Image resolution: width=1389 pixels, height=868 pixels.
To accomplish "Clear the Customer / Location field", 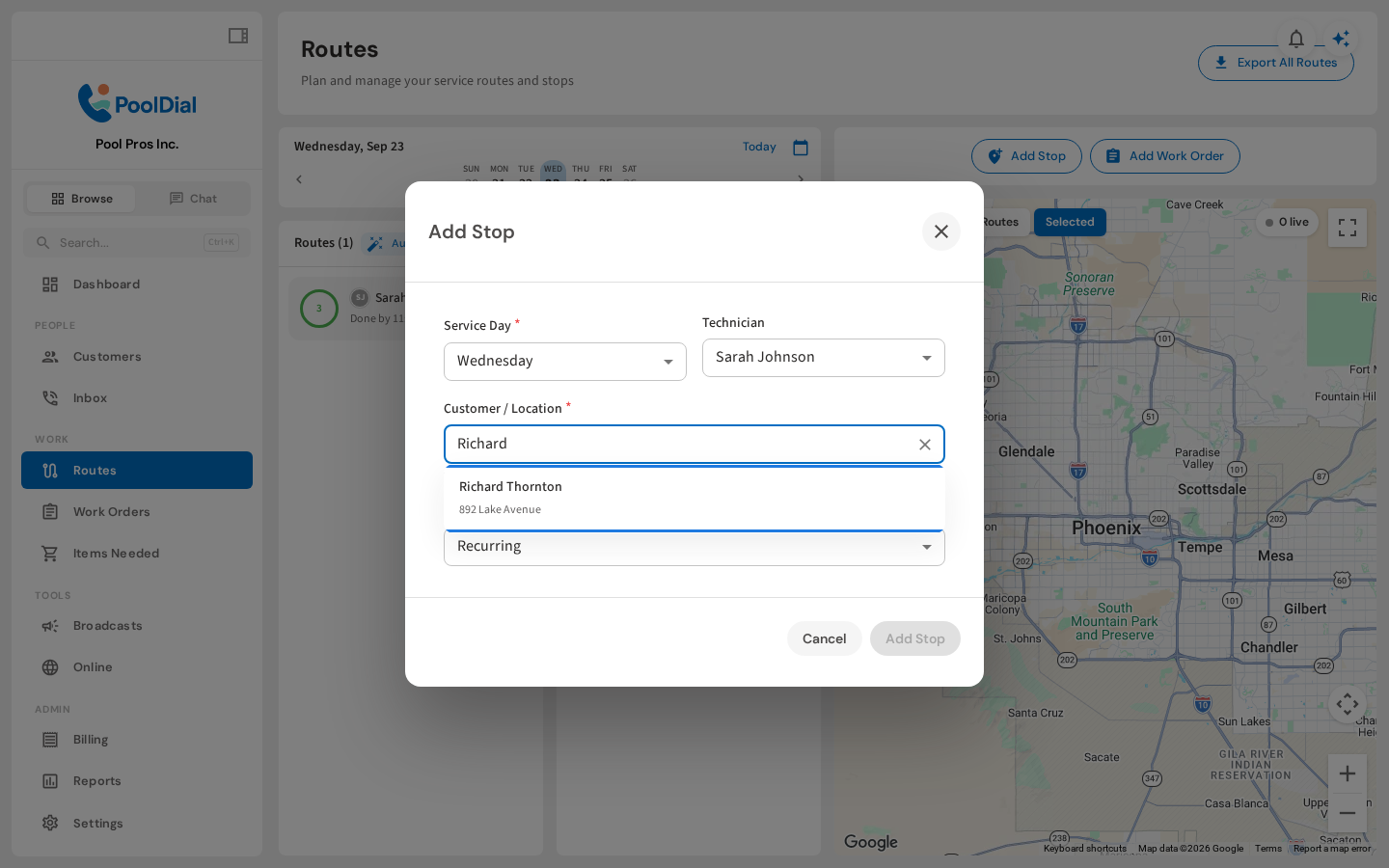I will (x=925, y=445).
